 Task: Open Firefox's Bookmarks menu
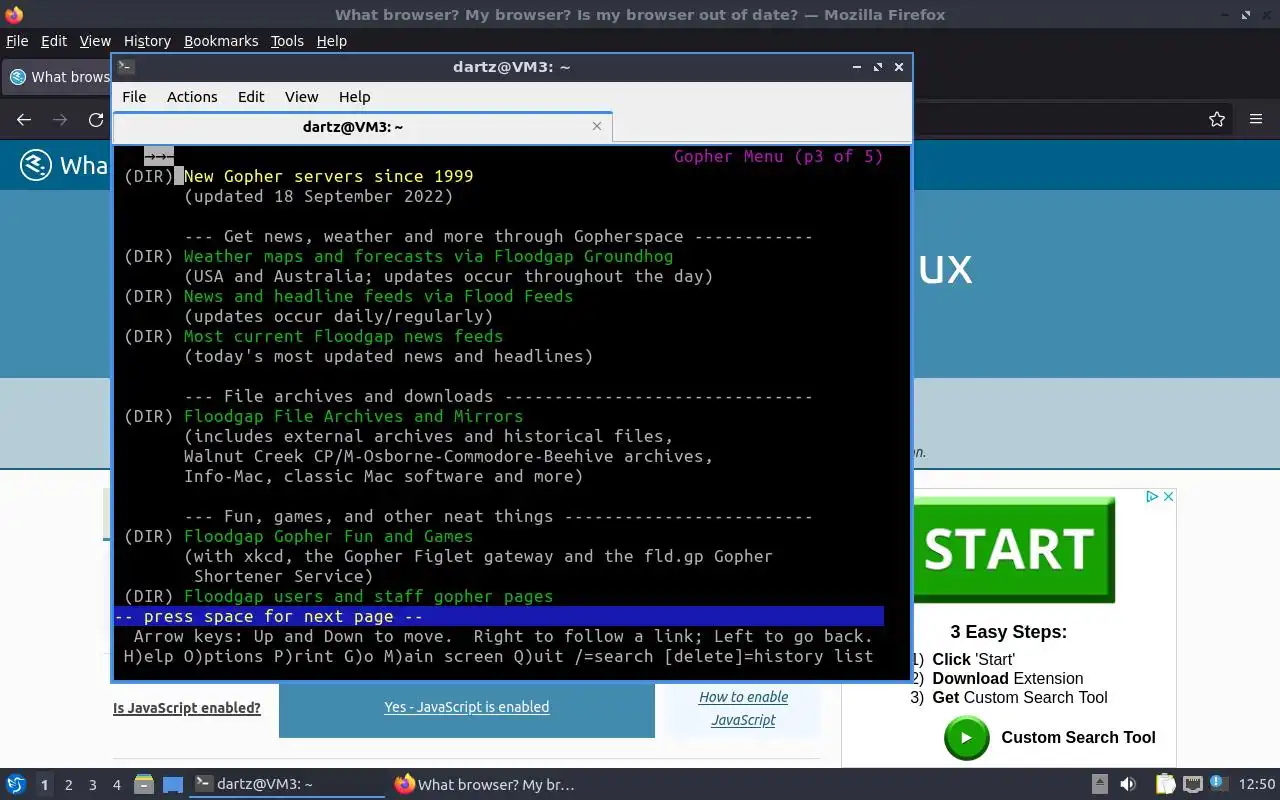coord(221,41)
